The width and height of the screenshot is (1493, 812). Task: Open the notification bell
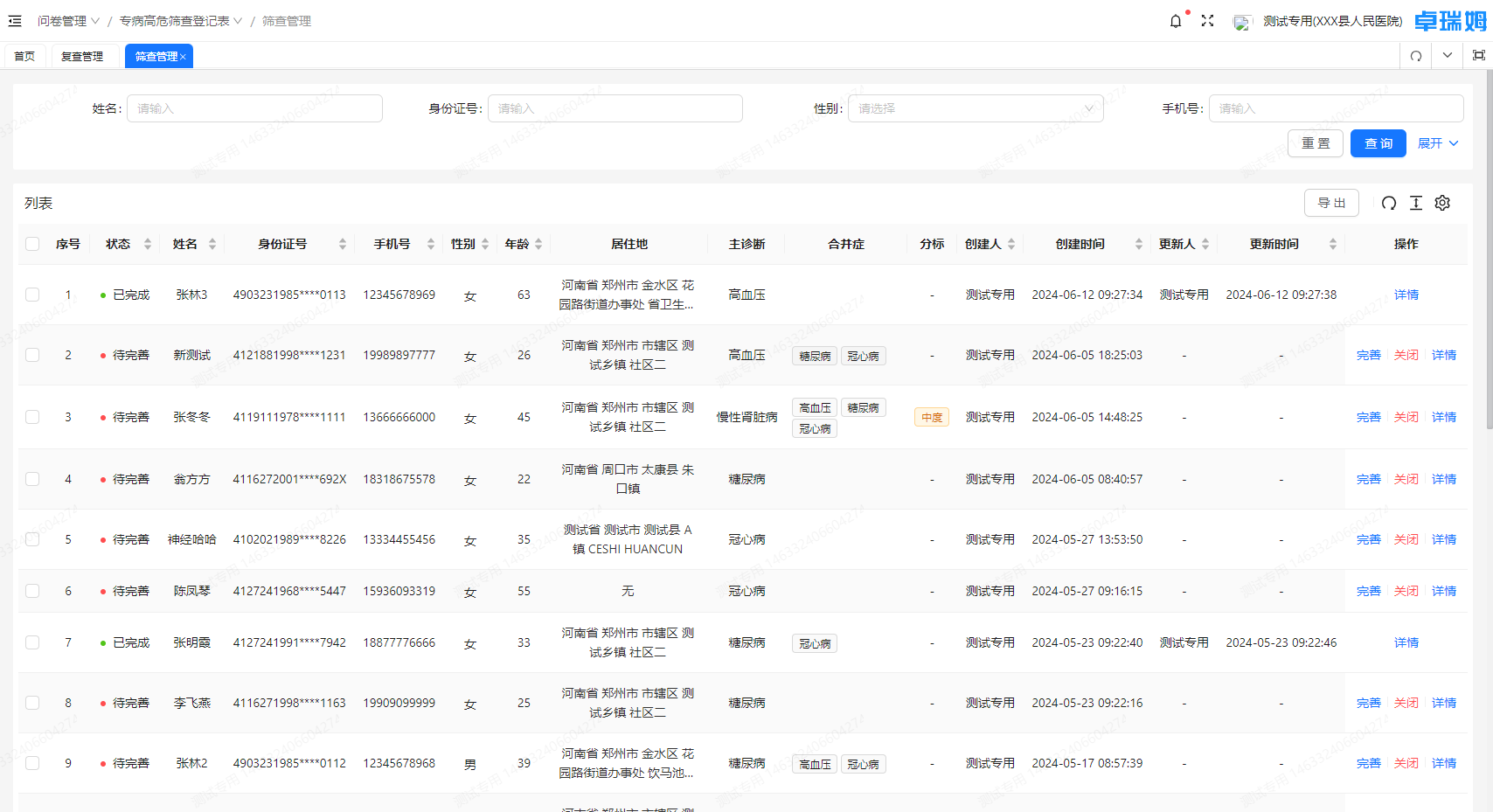[x=1176, y=21]
